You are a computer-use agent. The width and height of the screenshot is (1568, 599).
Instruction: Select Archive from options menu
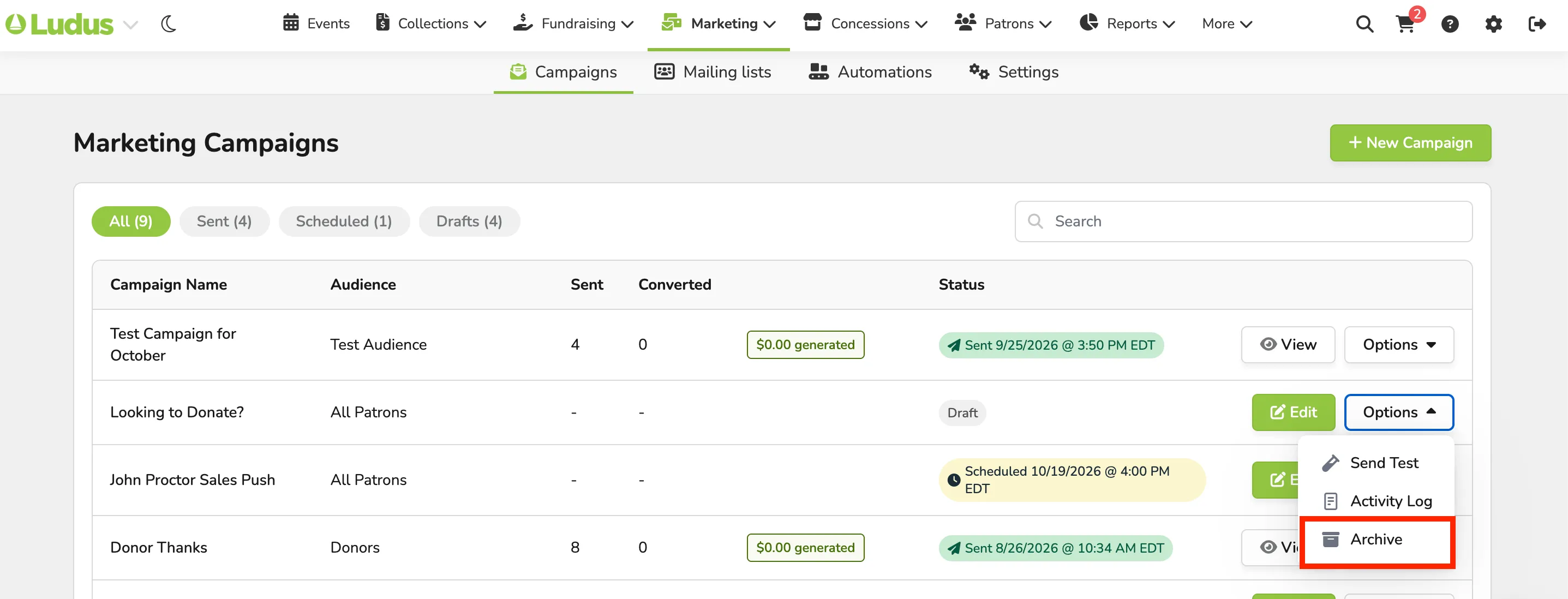[x=1375, y=540]
